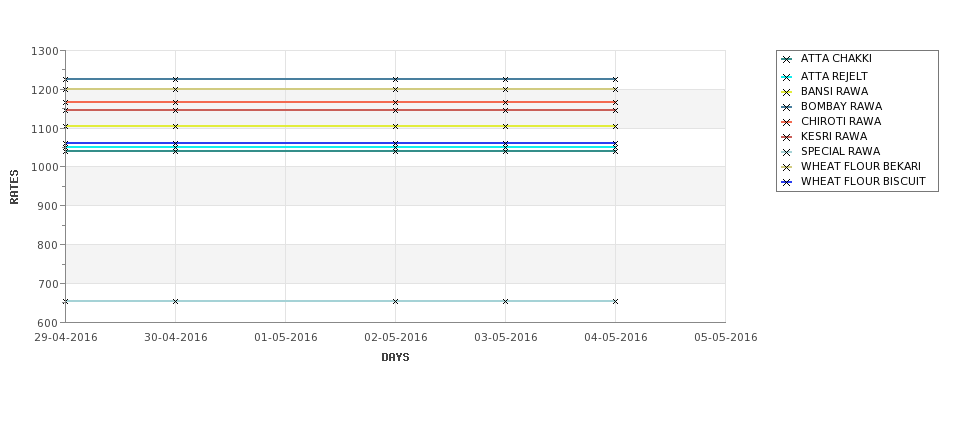Click the 30-04-2016 data point on lowest line
Image resolution: width=975 pixels, height=429 pixels.
(x=175, y=302)
